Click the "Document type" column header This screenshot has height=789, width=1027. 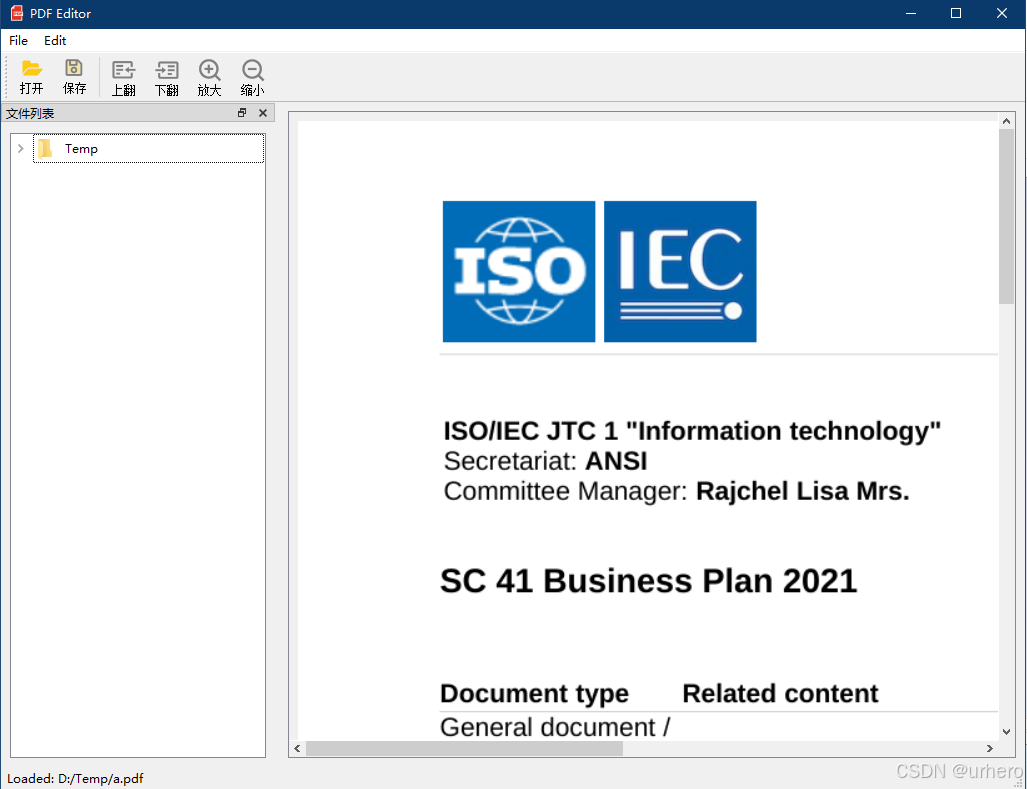[534, 693]
